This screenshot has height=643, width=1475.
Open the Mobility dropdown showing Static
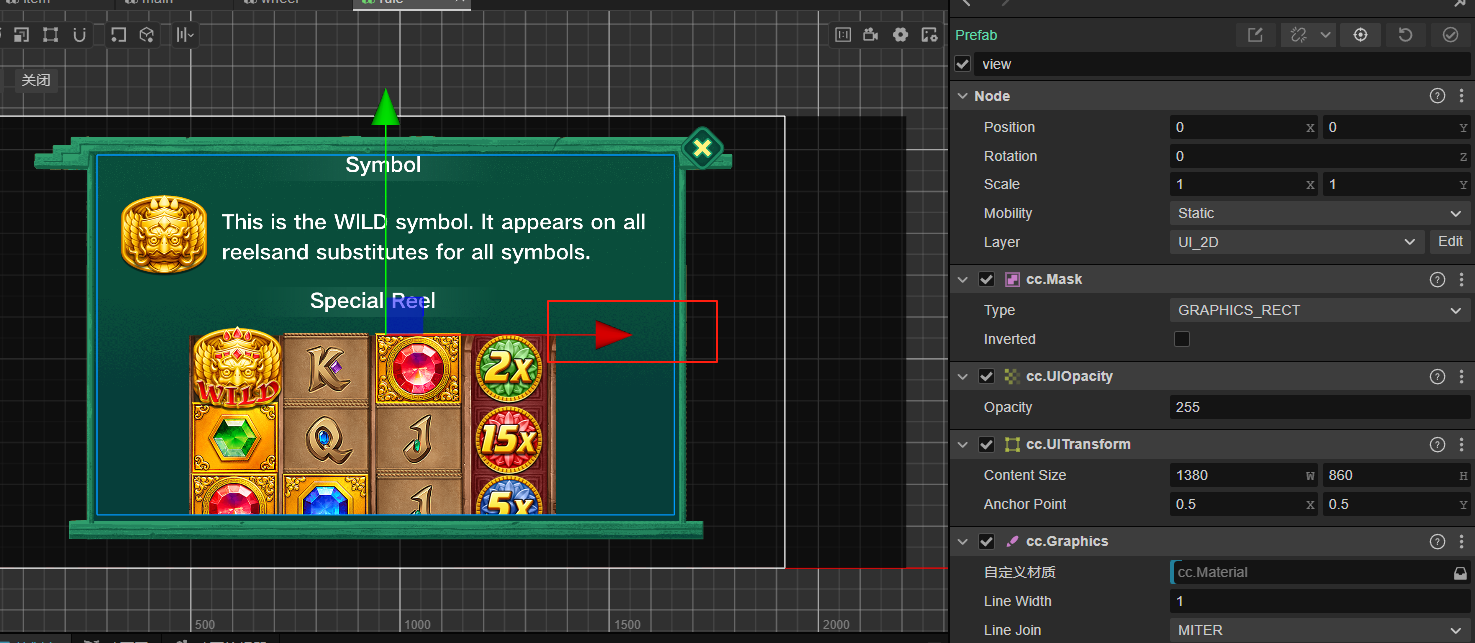[x=1320, y=213]
